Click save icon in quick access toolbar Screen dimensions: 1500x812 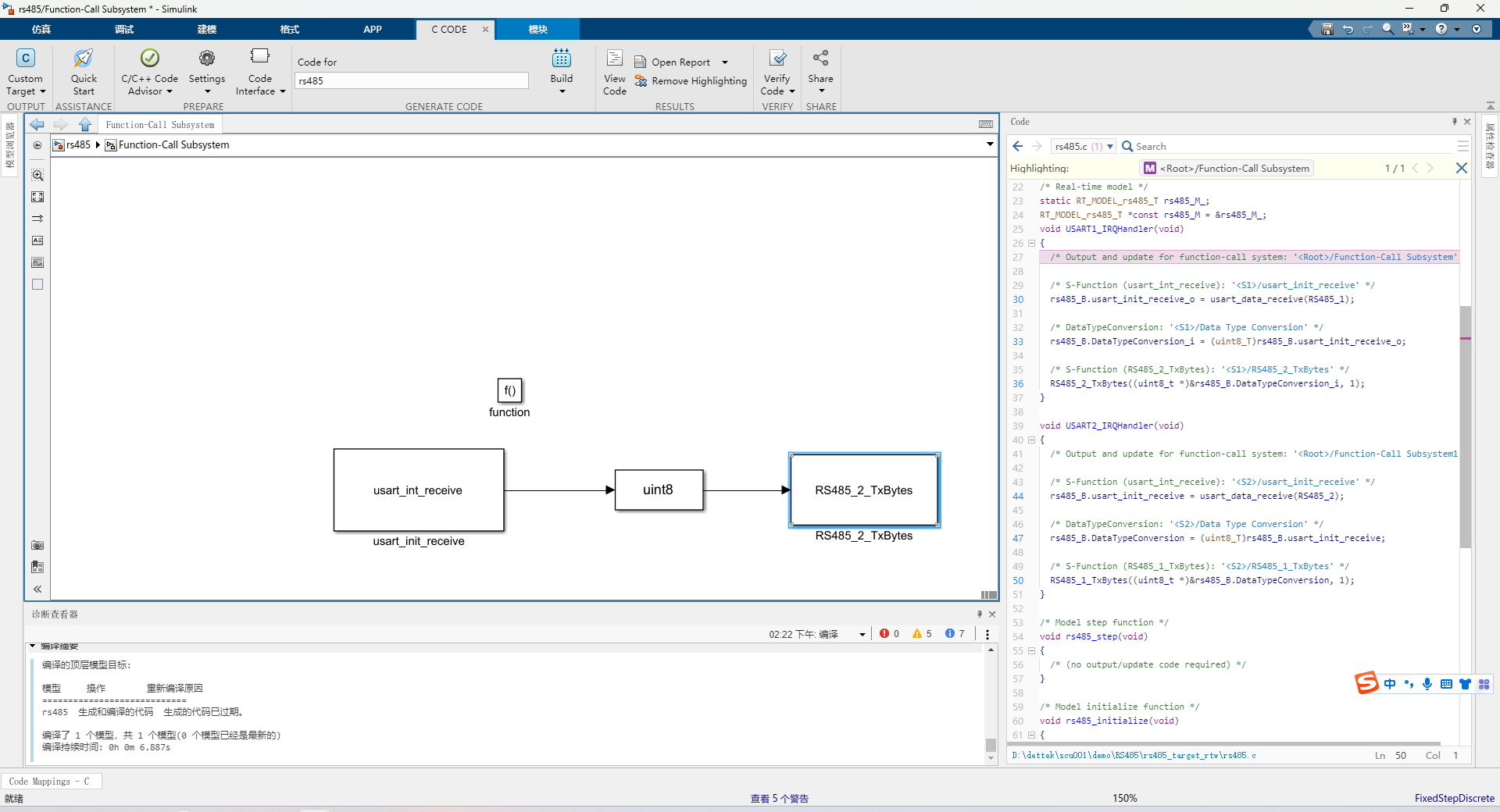(1327, 29)
